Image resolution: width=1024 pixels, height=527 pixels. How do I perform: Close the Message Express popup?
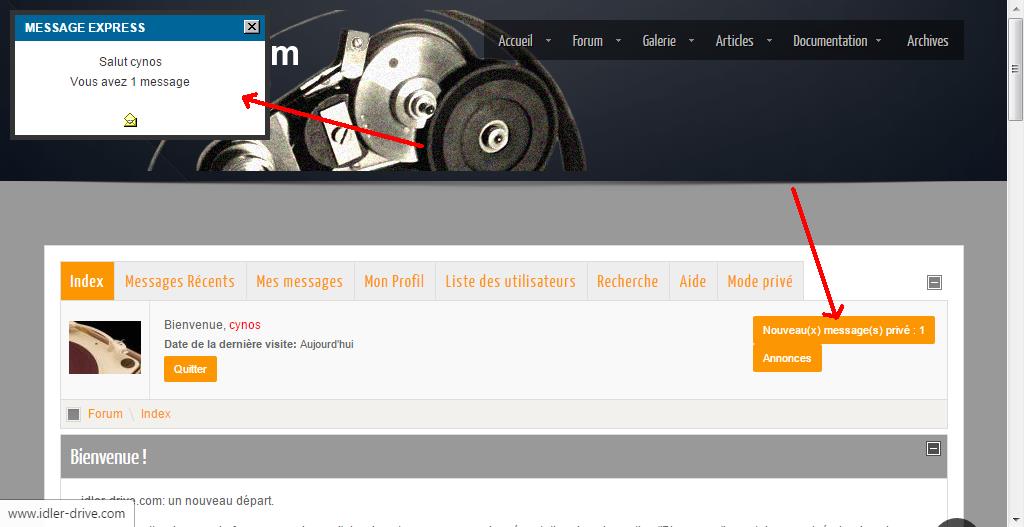tap(251, 27)
